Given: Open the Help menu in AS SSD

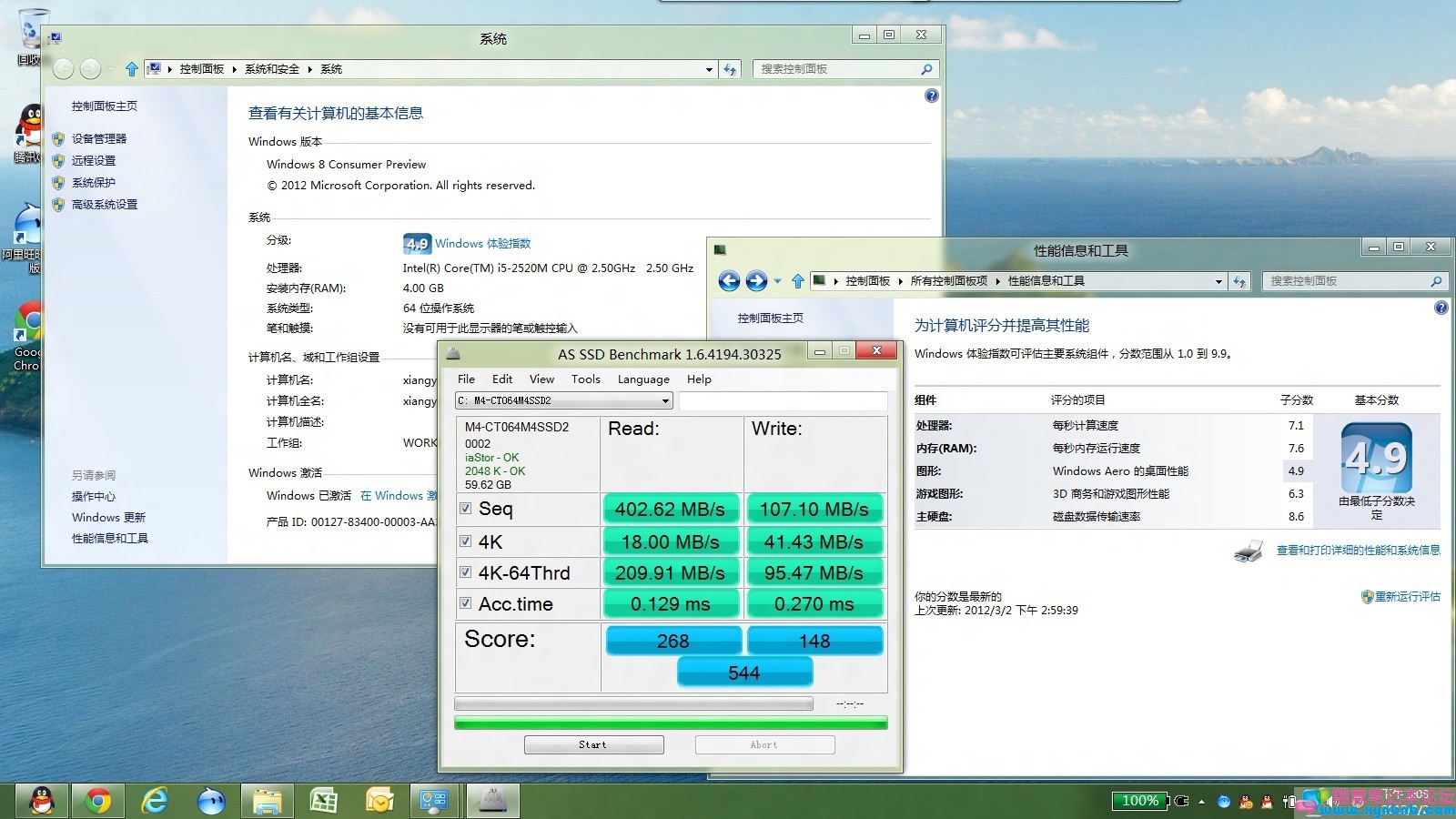Looking at the screenshot, I should 699,379.
